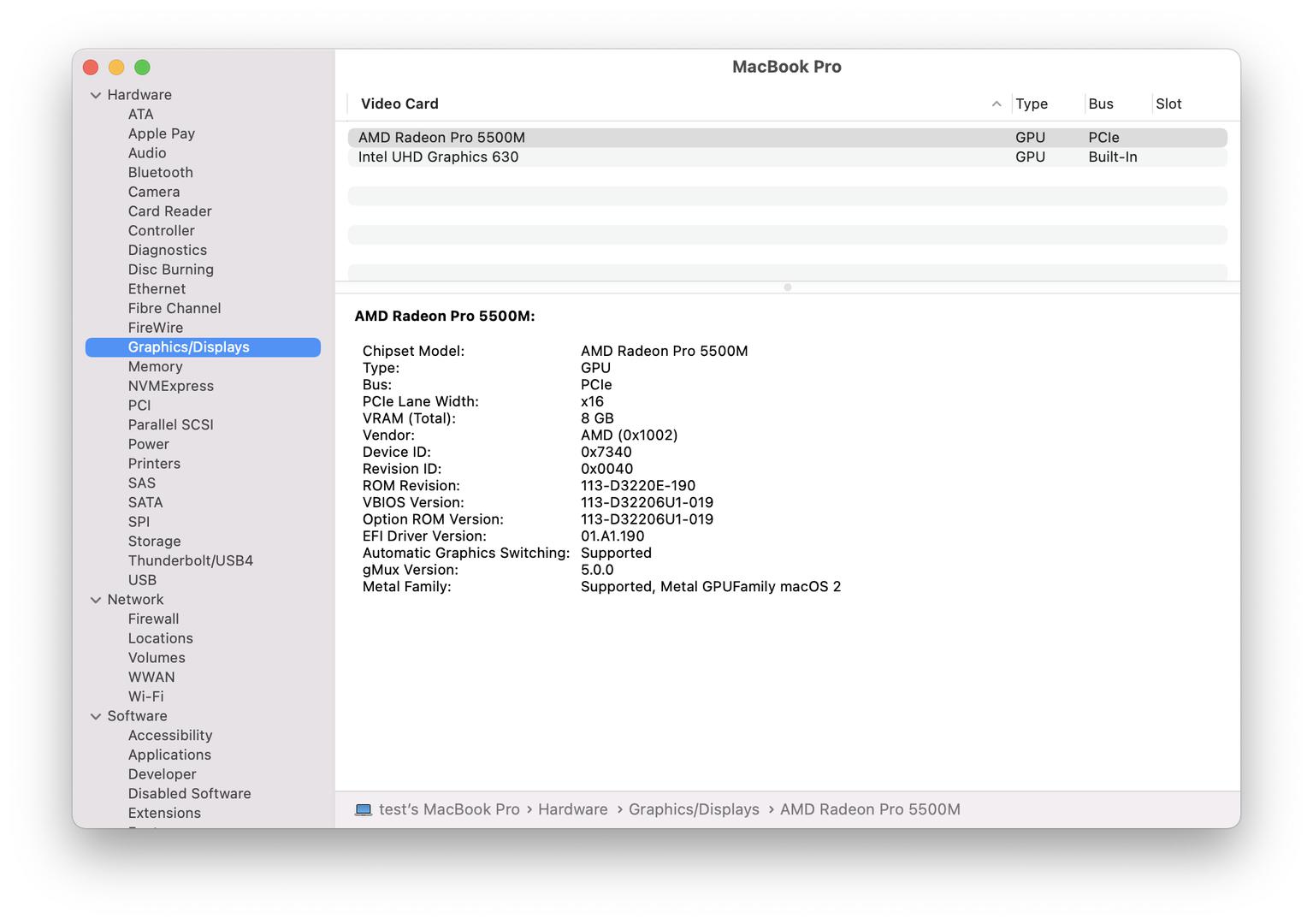Screen dimensions: 1313x924
Task: Select Parallel SCSI in the sidebar
Action: [171, 424]
